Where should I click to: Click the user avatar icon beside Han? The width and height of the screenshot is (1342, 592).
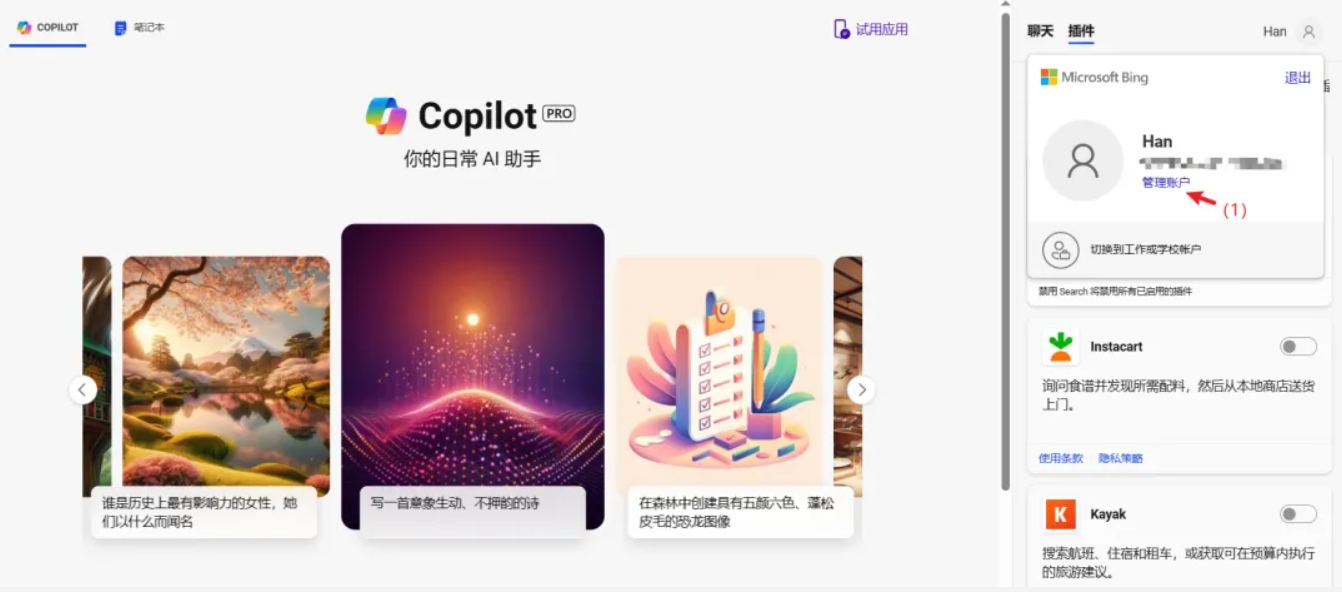click(x=1308, y=32)
